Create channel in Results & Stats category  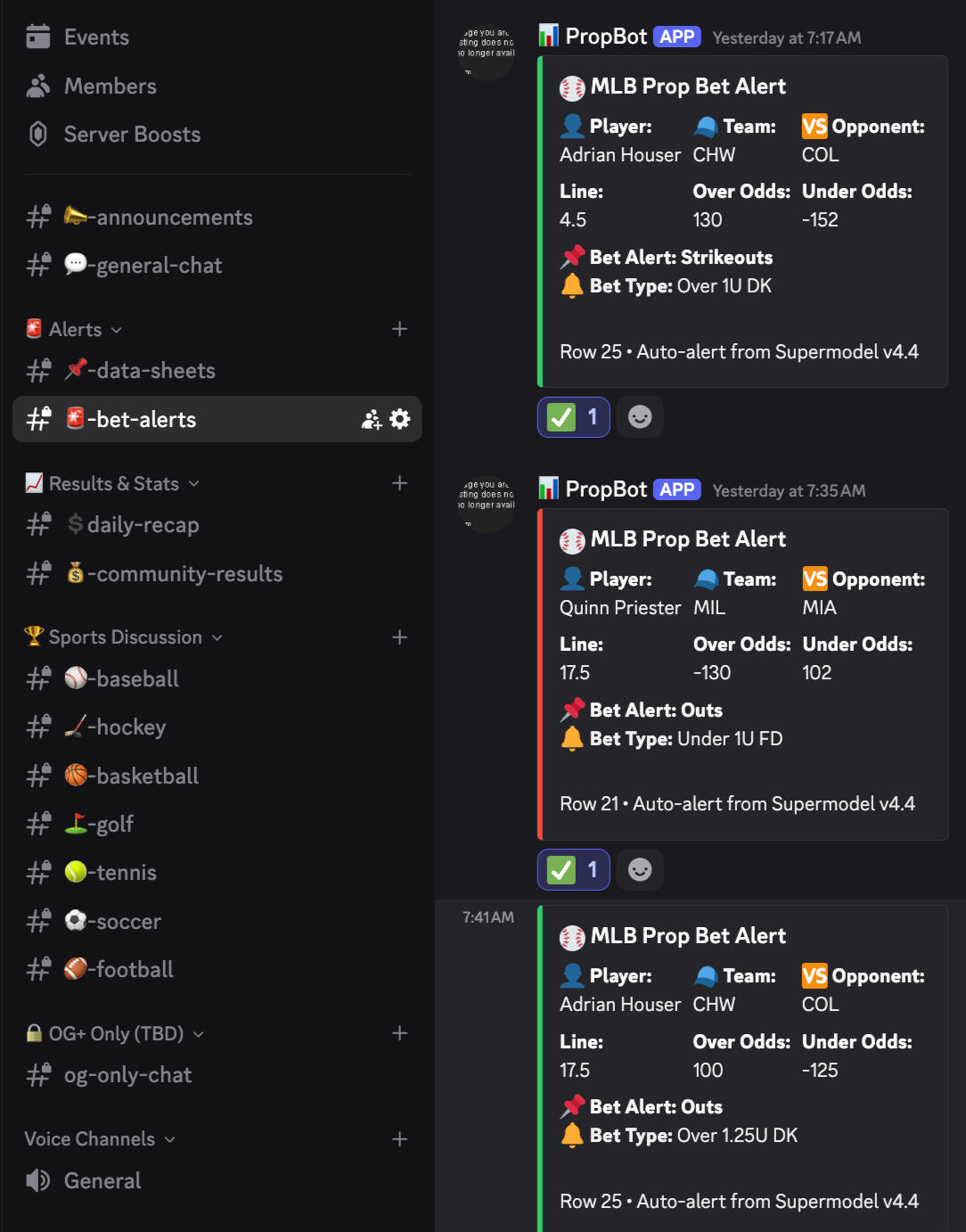[400, 483]
